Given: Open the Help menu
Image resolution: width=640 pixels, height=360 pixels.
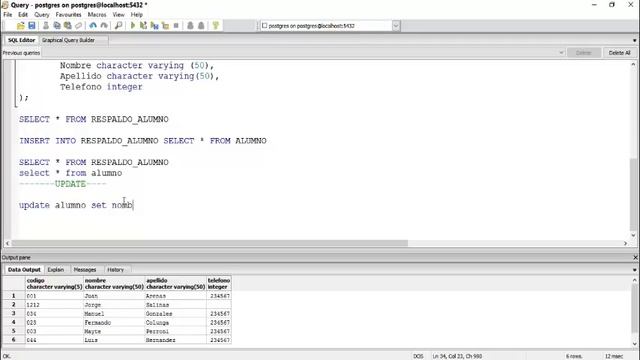Looking at the screenshot, I should [x=137, y=14].
